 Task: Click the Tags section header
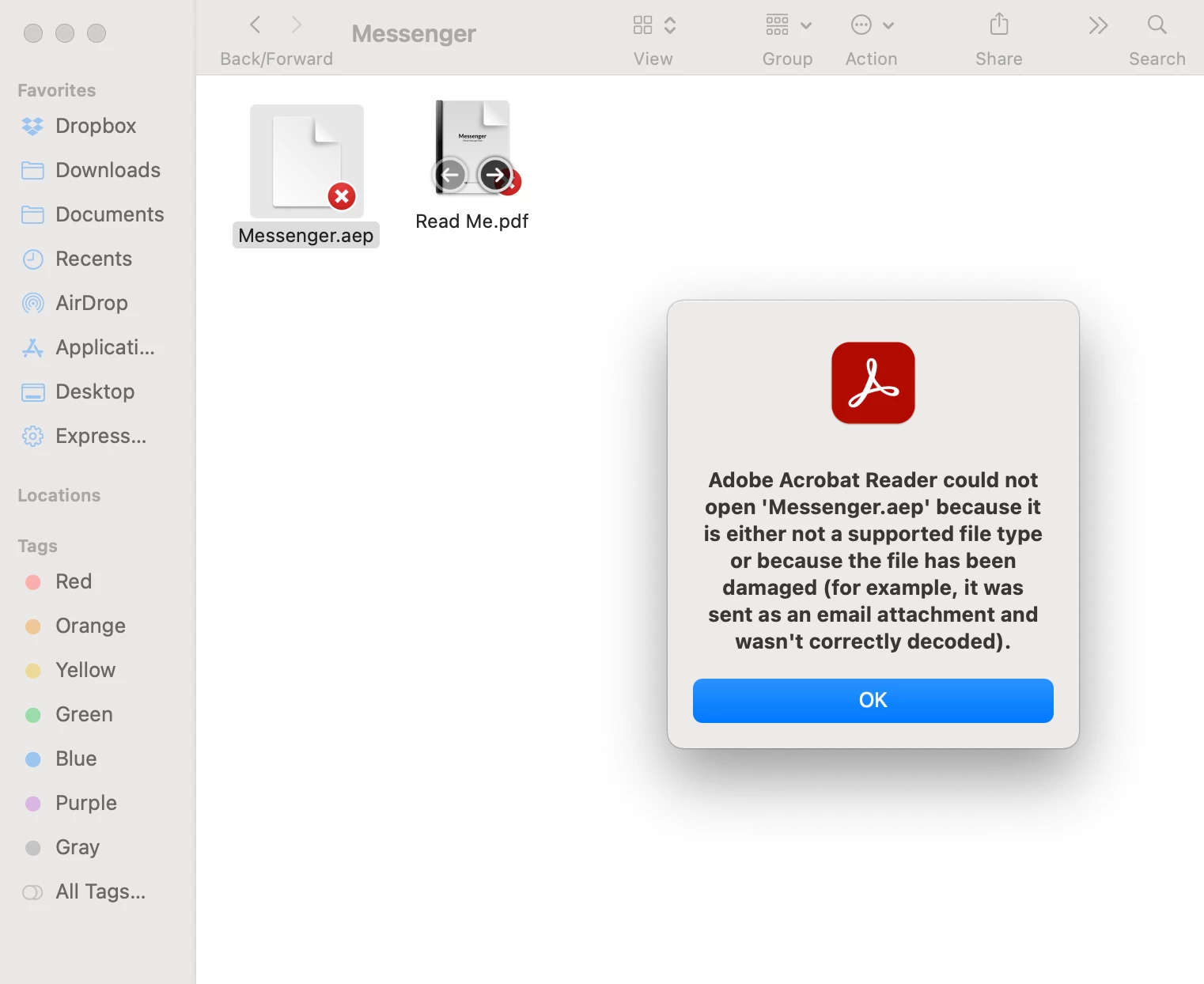pyautogui.click(x=38, y=546)
